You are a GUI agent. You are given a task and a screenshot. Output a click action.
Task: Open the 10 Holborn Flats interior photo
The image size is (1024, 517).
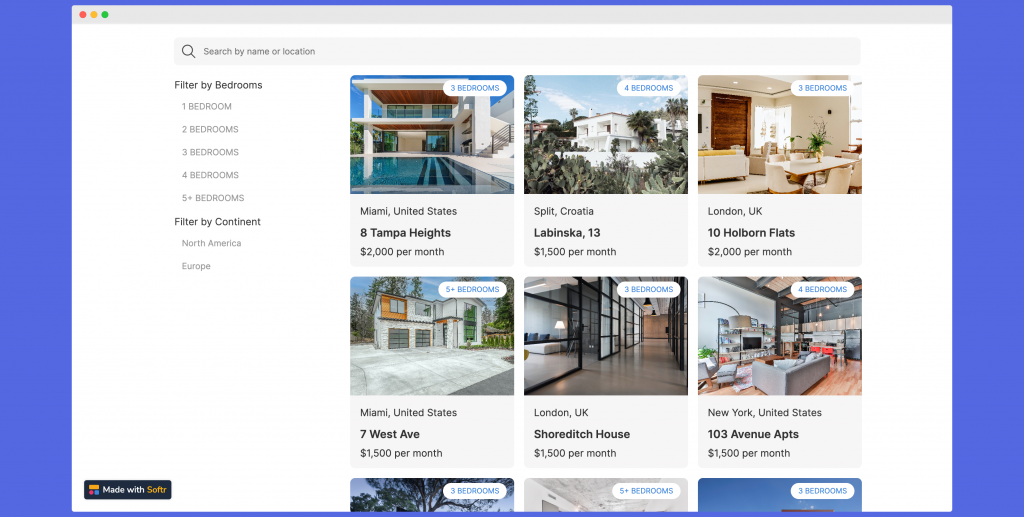coord(780,134)
